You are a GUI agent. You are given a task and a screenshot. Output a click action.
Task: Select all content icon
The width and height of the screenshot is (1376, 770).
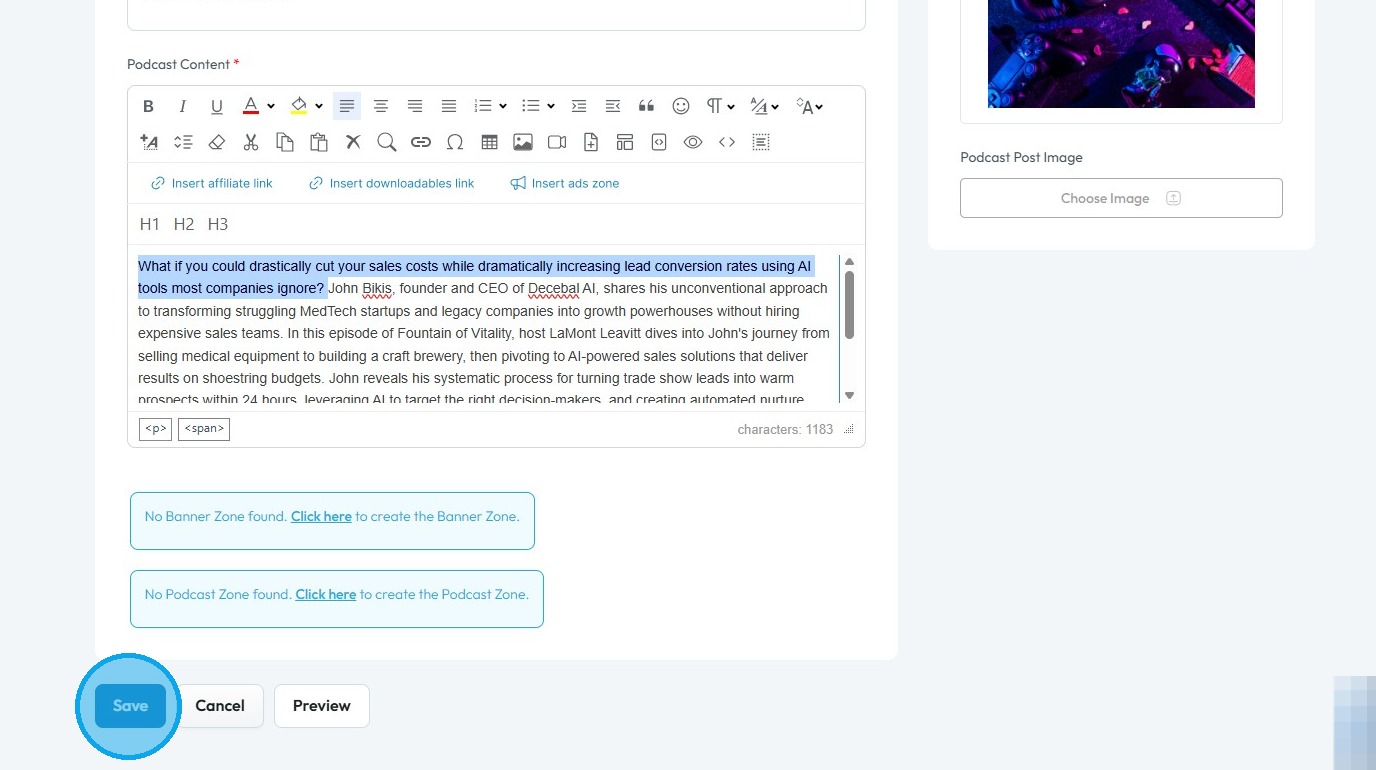(761, 142)
